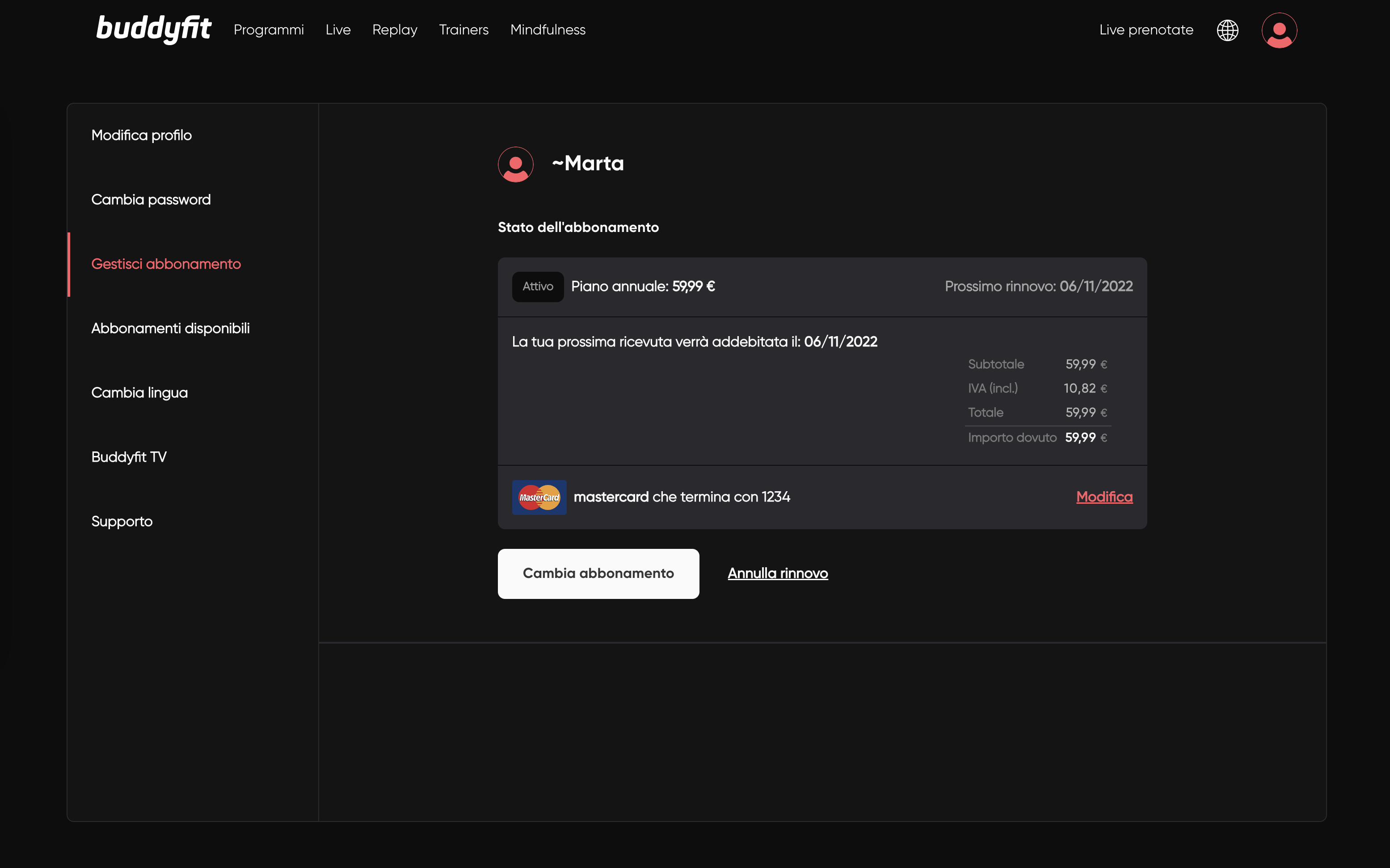Click the Modifica payment method link
1390x868 pixels.
tap(1104, 497)
